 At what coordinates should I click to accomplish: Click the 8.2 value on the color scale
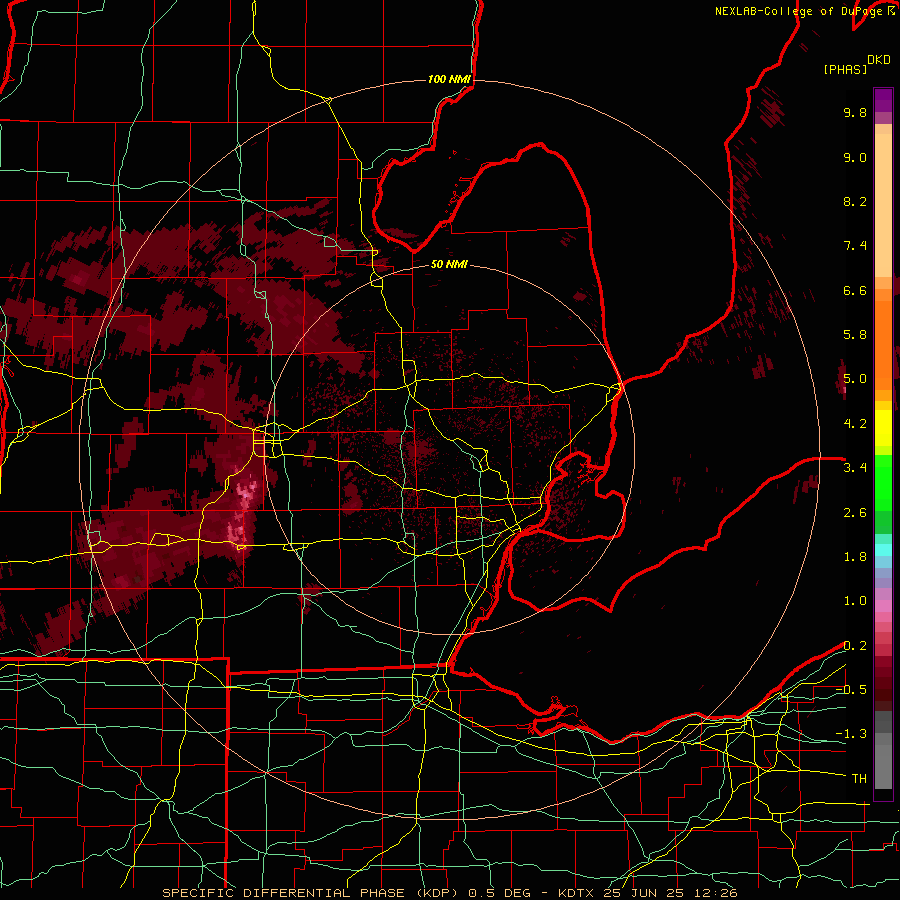pyautogui.click(x=855, y=201)
